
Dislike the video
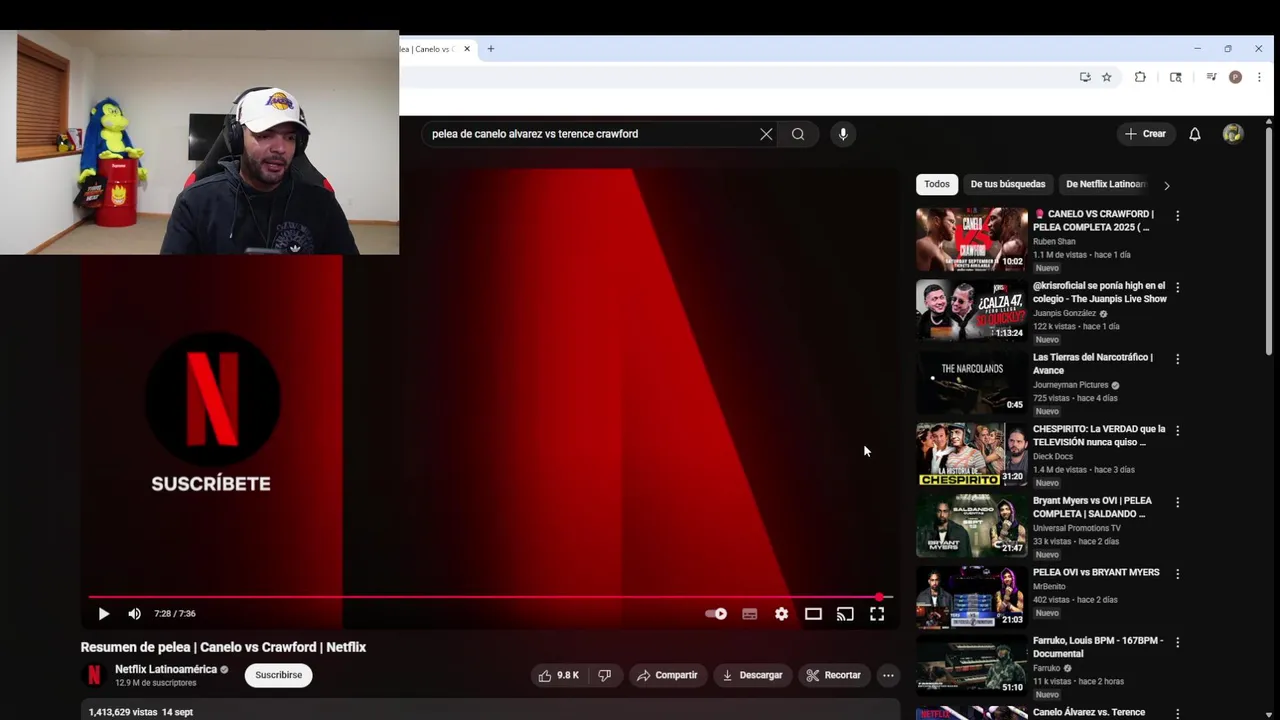[604, 675]
